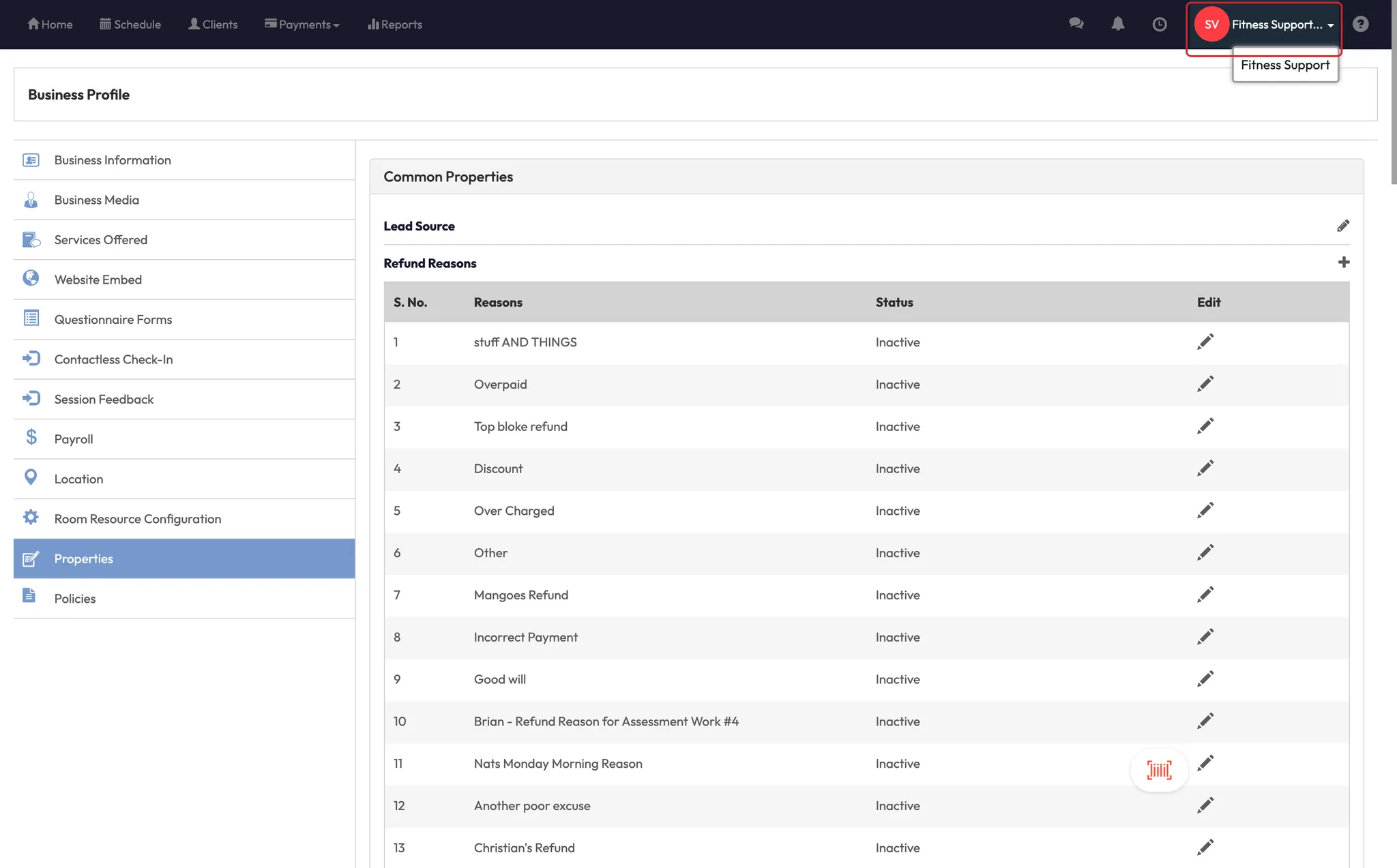Open the clock history icon
Image resolution: width=1397 pixels, height=868 pixels.
click(x=1160, y=25)
